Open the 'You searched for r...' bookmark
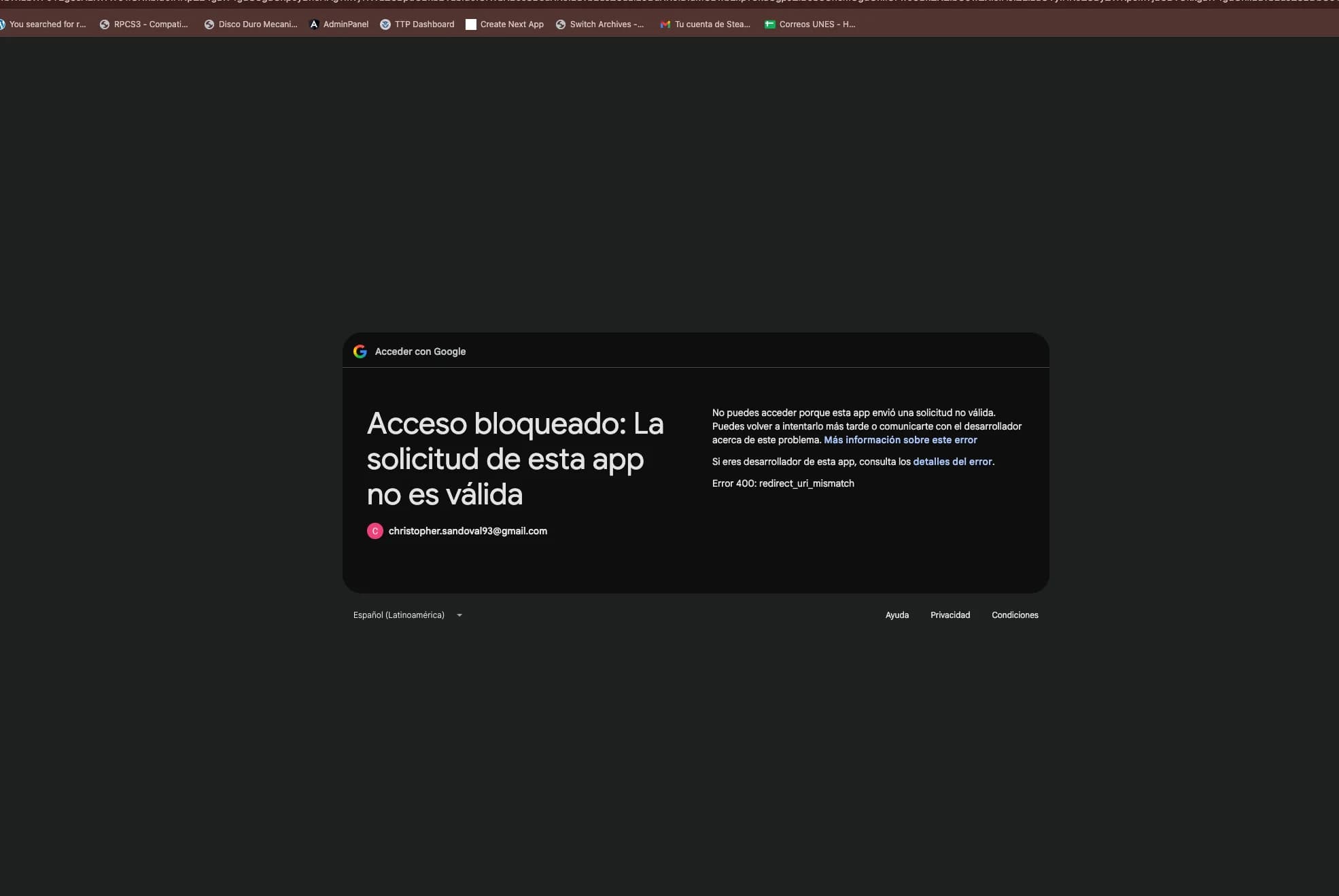Viewport: 1339px width, 896px height. (x=43, y=24)
